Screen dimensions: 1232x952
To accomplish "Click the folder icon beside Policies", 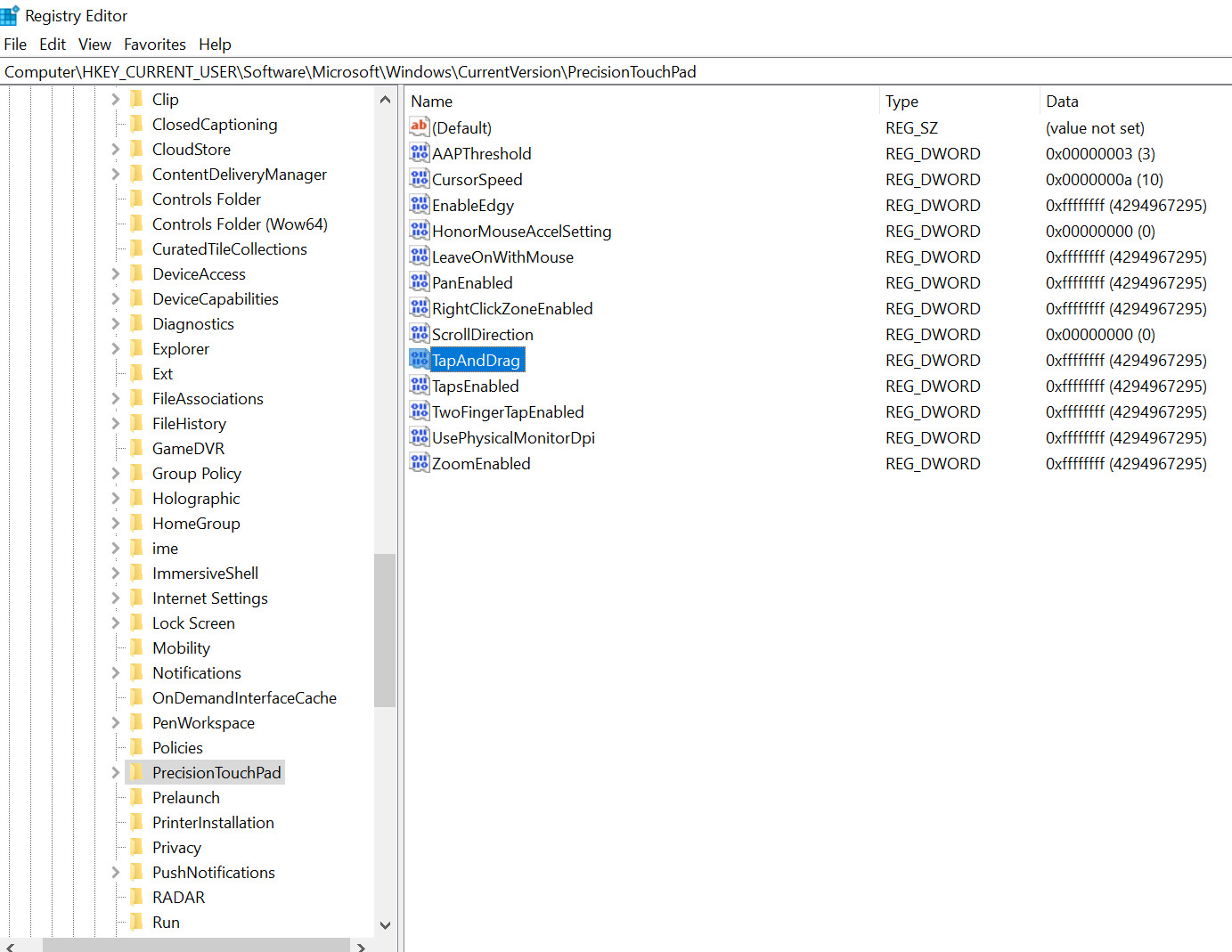I will pos(136,747).
